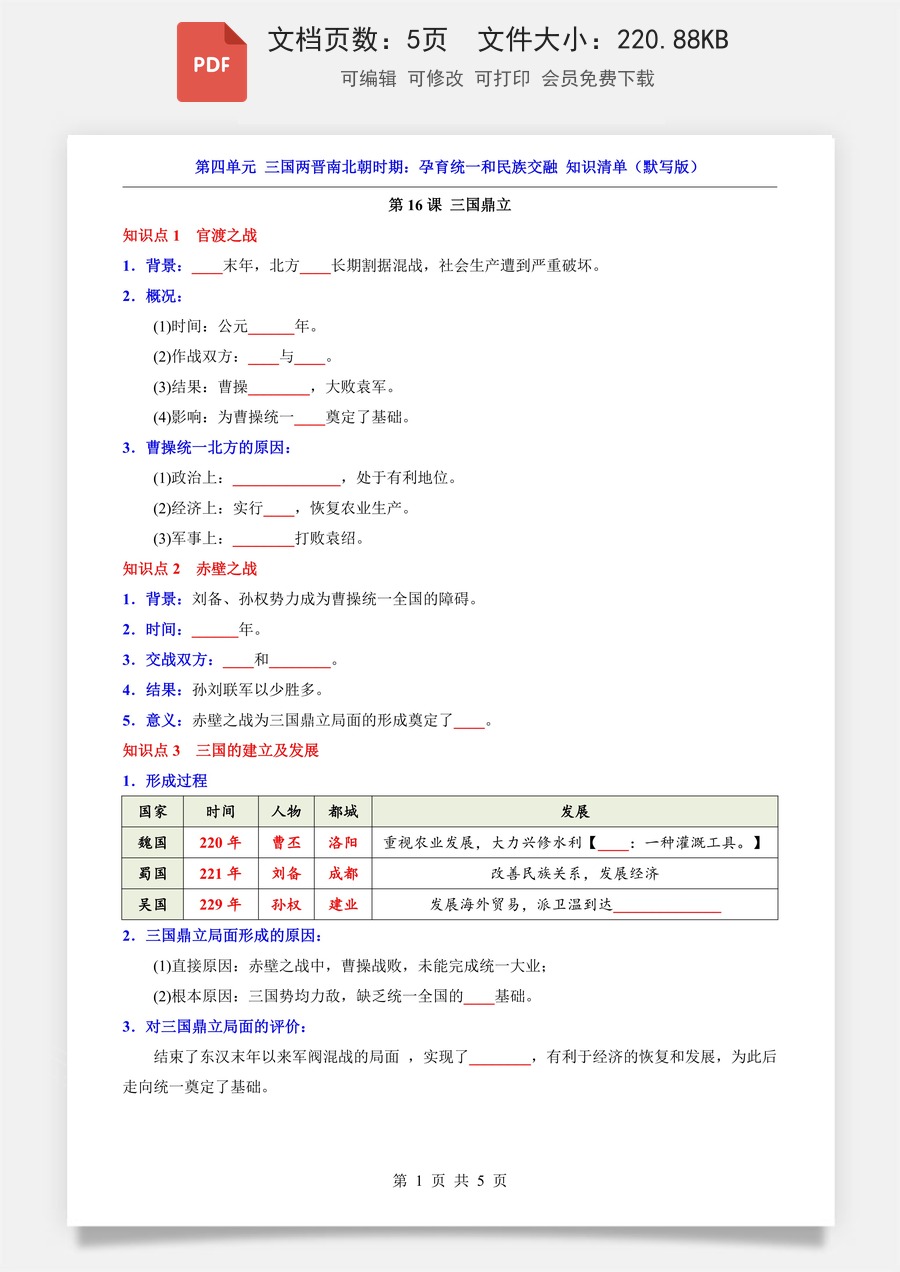Click the heading '知识点 2 赤壁之战'
The height and width of the screenshot is (1272, 900).
190,569
